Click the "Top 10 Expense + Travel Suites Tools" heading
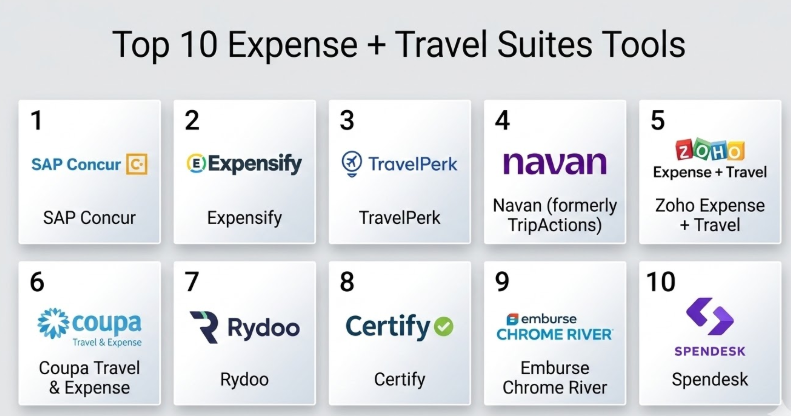This screenshot has width=791, height=416. click(398, 45)
